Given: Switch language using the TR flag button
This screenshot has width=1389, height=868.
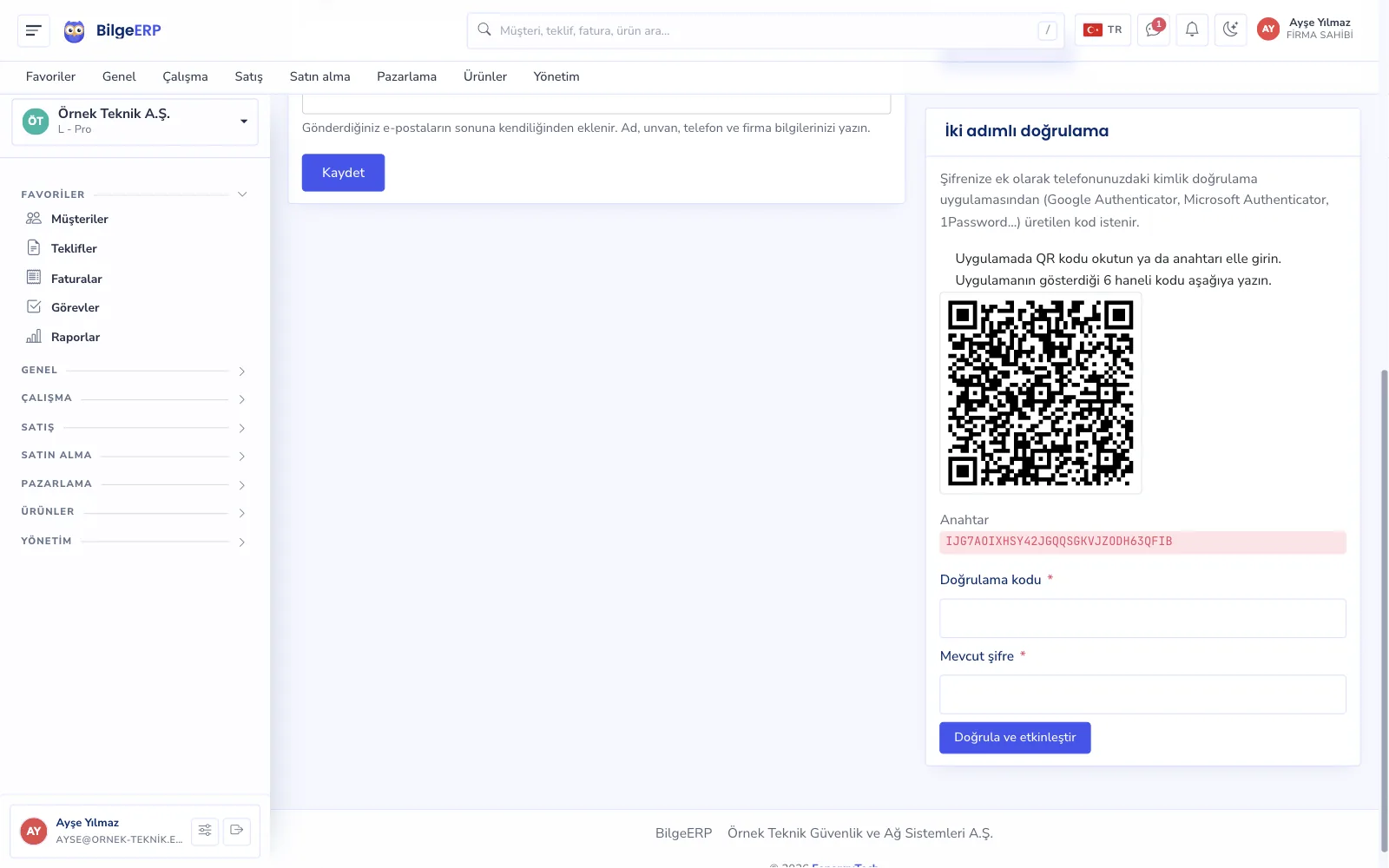Looking at the screenshot, I should (x=1103, y=30).
